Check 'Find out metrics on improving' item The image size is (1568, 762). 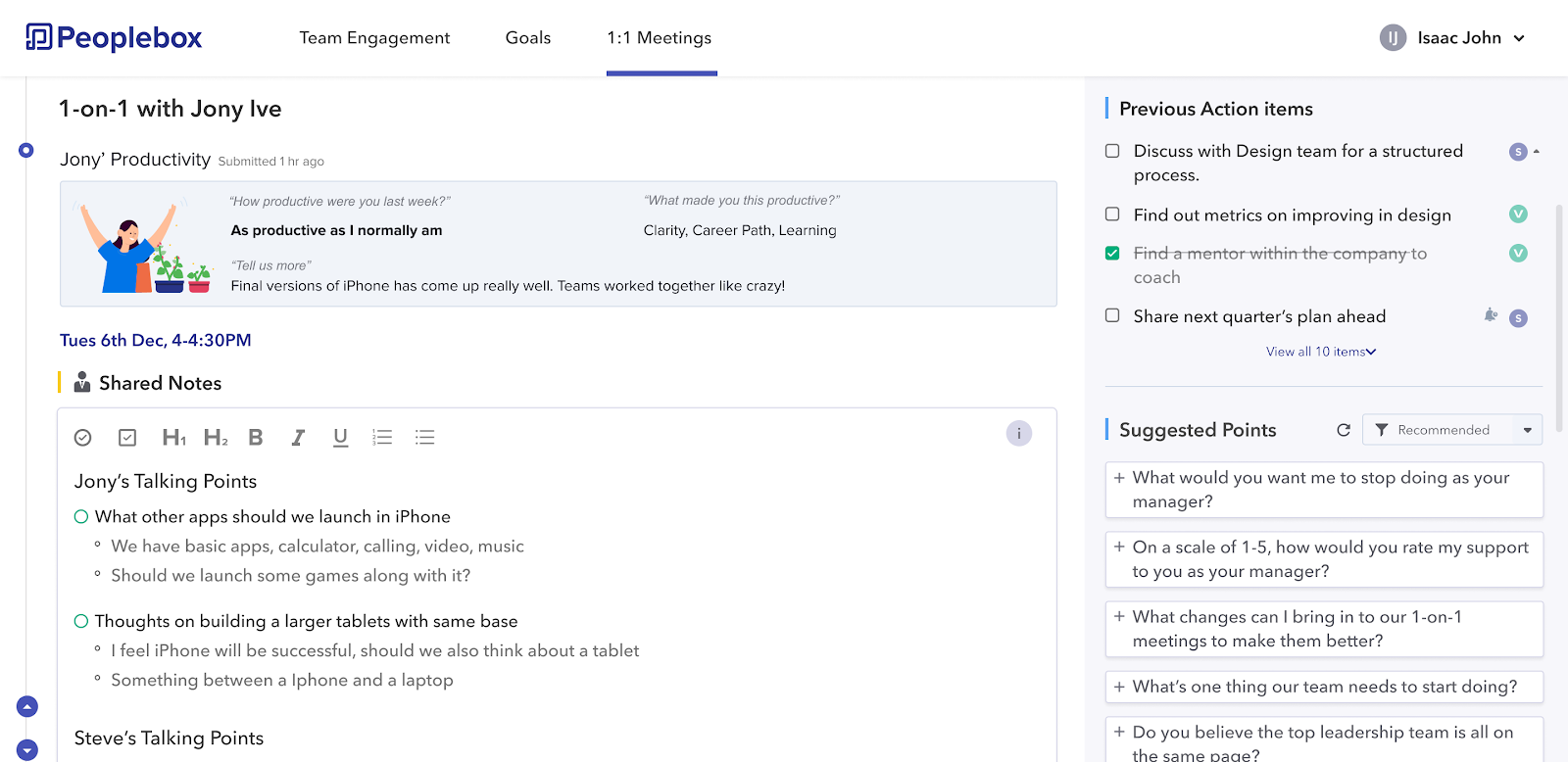[1112, 214]
